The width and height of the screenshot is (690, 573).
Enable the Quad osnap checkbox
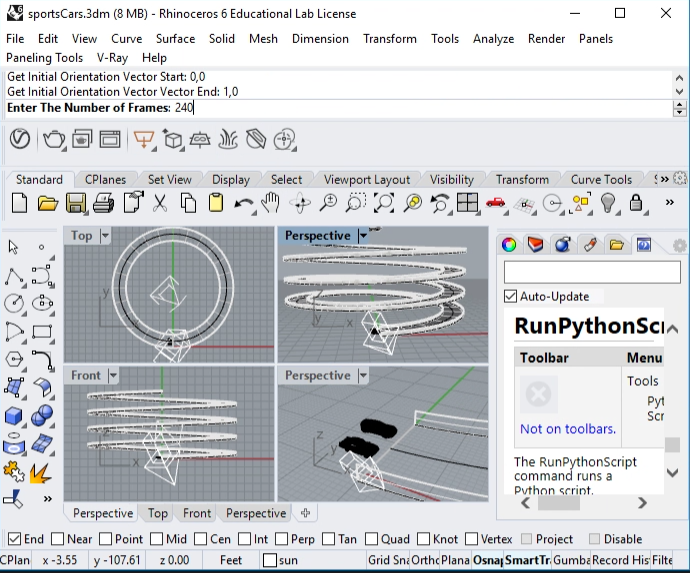[371, 539]
